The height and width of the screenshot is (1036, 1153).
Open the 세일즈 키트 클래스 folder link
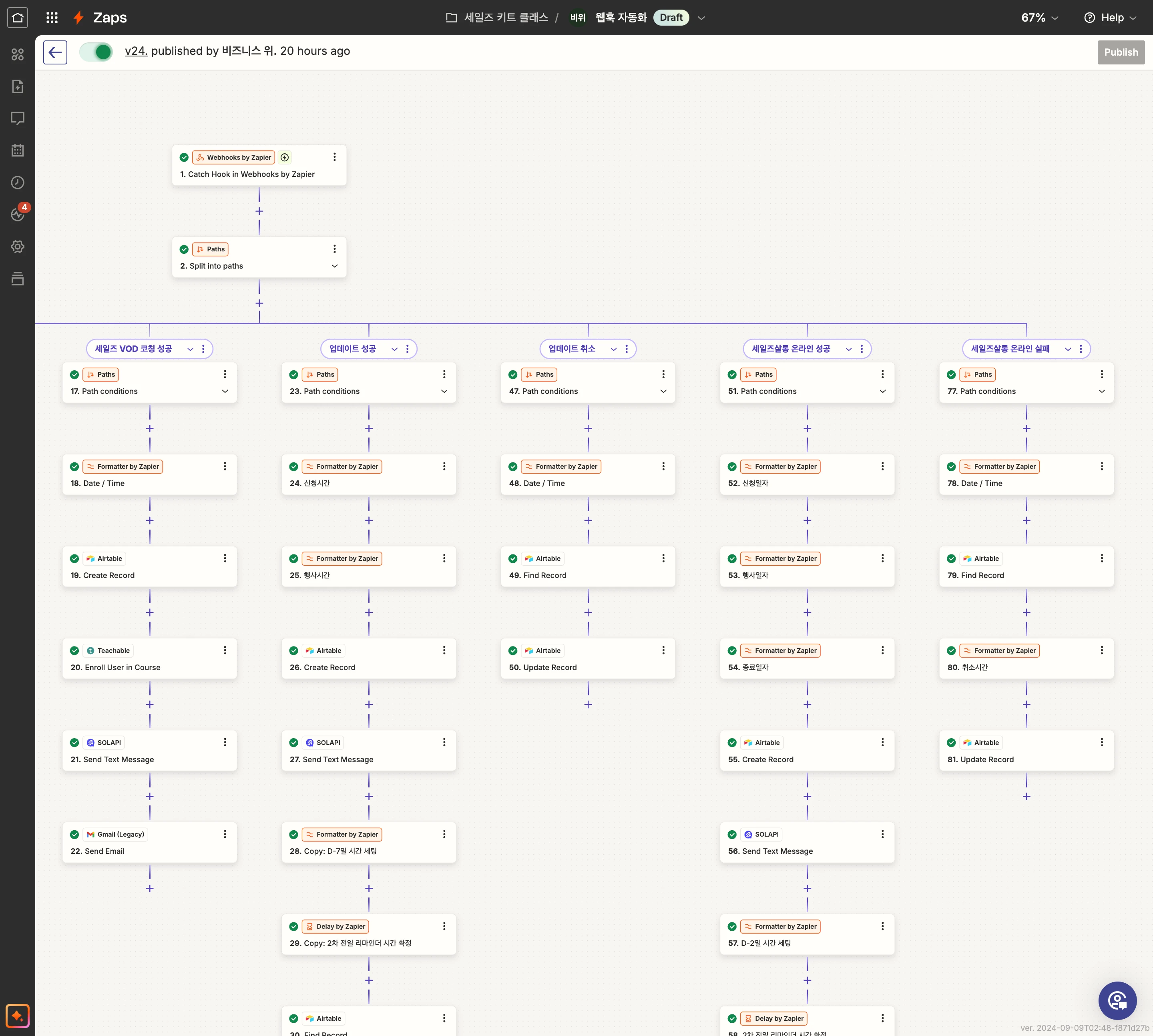tap(496, 18)
